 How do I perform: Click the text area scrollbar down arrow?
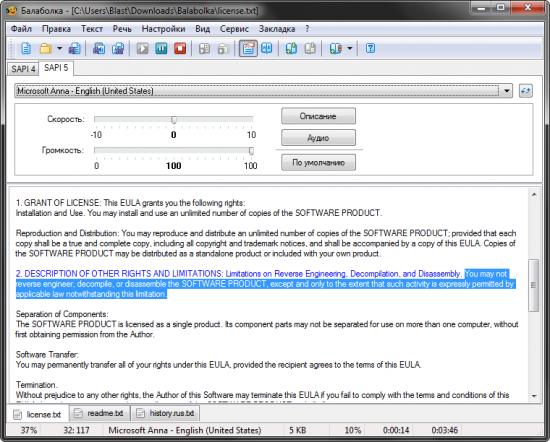tap(534, 396)
